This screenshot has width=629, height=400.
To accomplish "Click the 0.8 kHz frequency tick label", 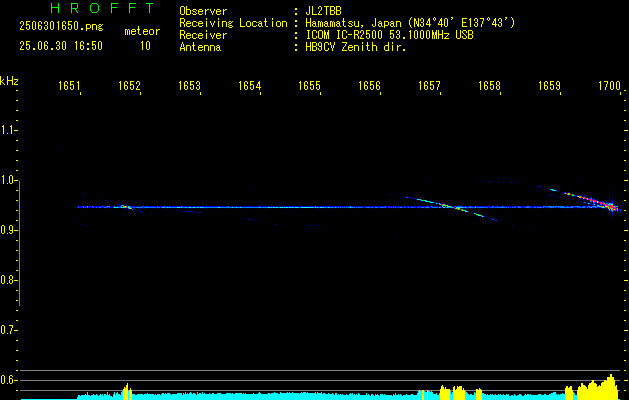I will (x=8, y=280).
